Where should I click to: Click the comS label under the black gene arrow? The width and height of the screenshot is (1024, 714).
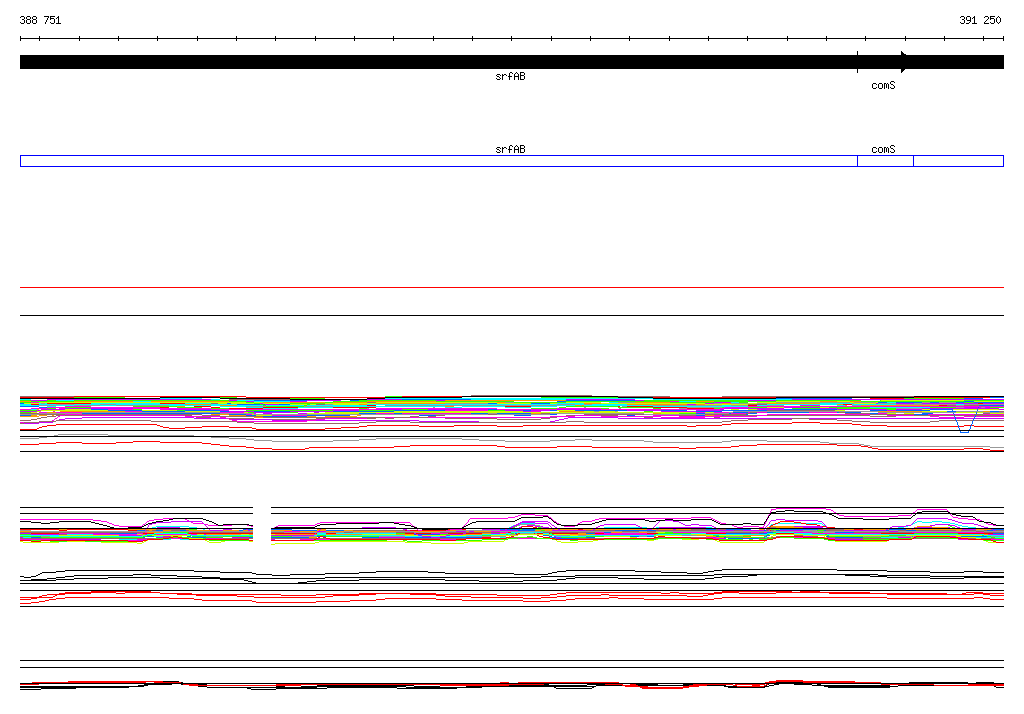click(x=883, y=86)
